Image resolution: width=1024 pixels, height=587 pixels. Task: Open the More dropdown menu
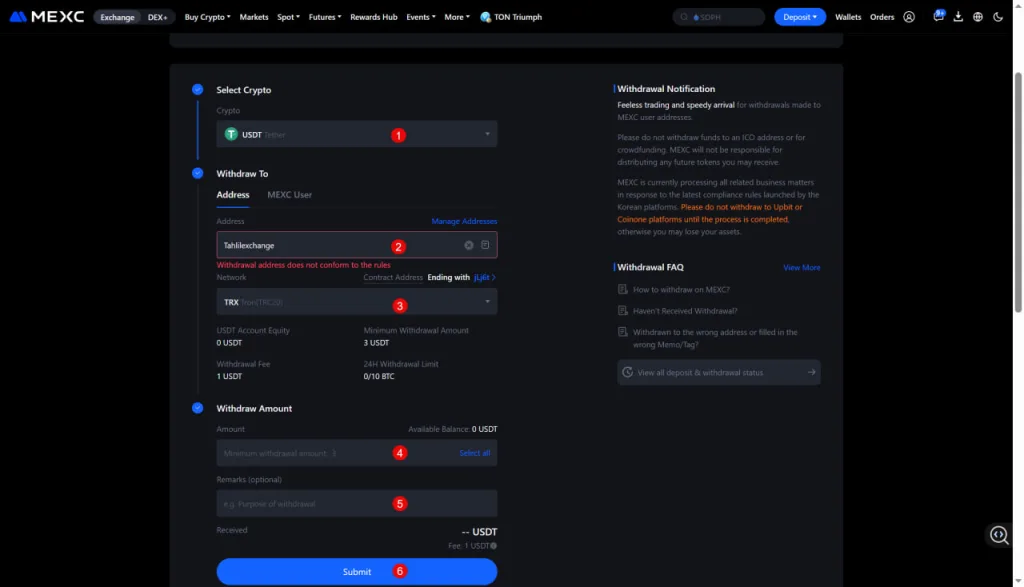[x=456, y=17]
